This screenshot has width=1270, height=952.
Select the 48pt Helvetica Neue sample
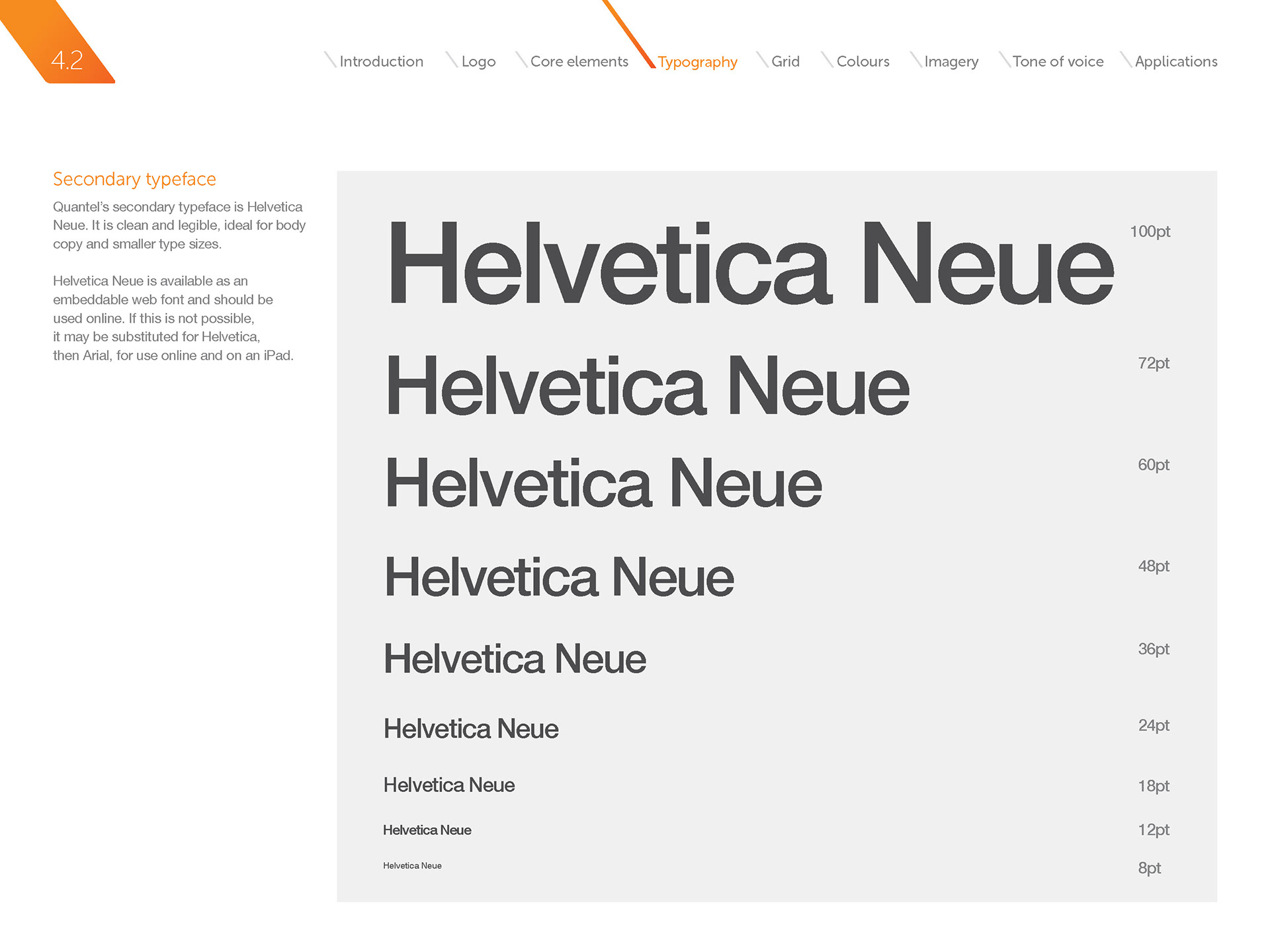click(x=559, y=576)
